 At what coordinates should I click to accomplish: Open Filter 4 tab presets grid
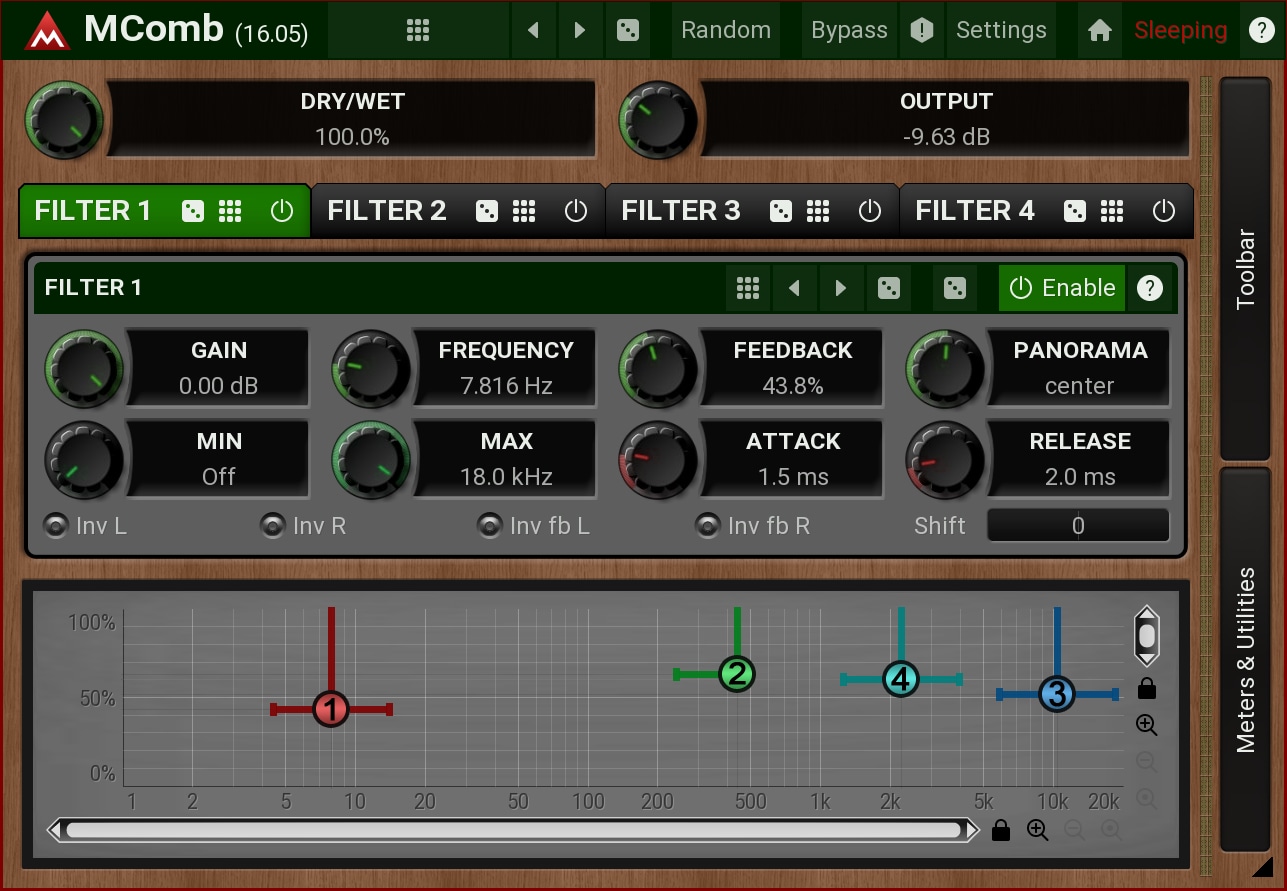(1112, 211)
